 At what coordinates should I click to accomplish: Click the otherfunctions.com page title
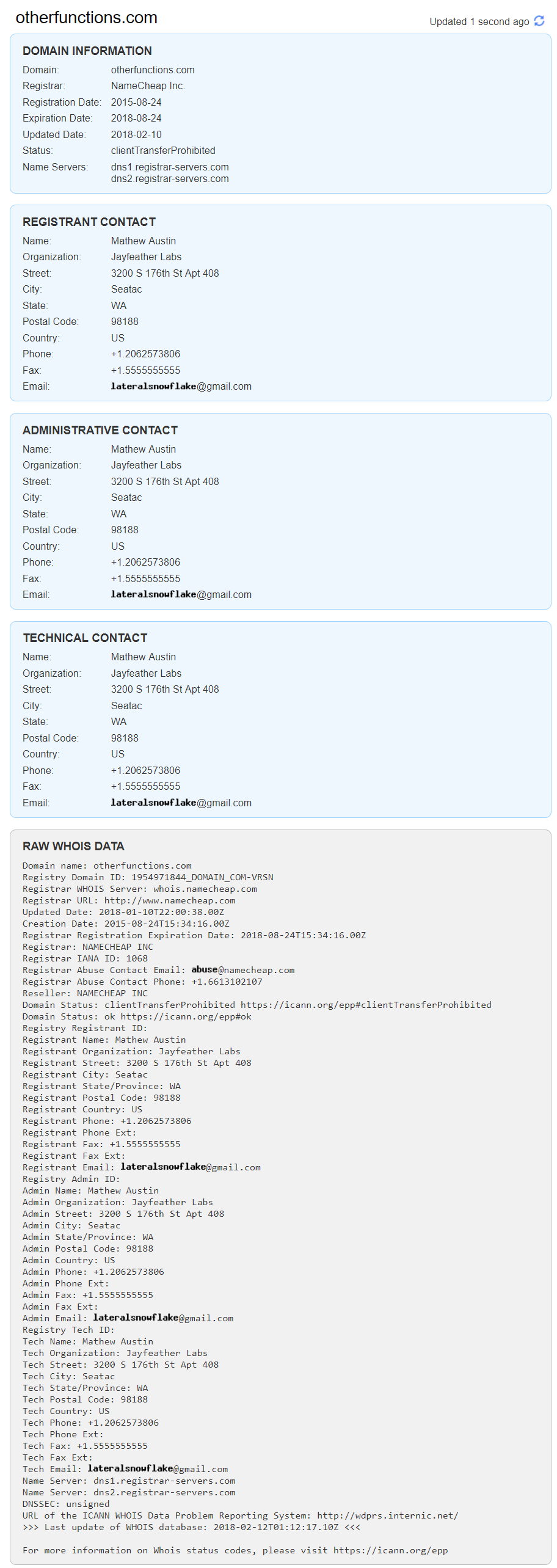point(86,18)
